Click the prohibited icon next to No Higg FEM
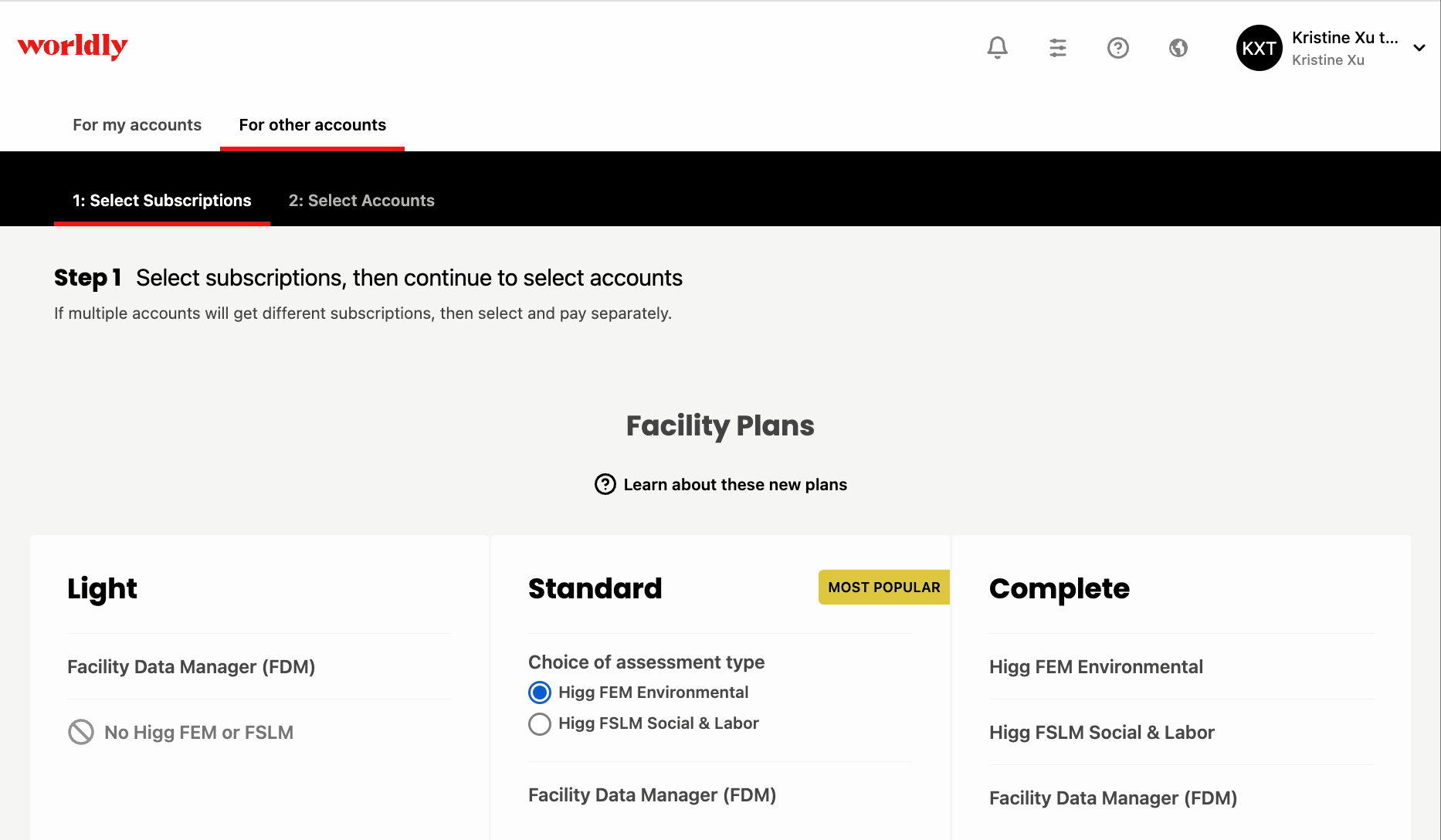 tap(81, 732)
